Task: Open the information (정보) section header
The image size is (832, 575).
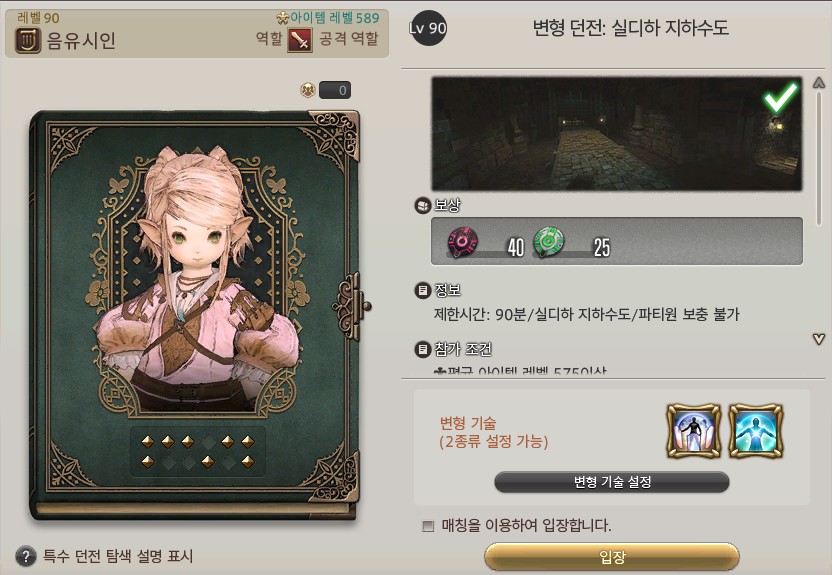Action: pyautogui.click(x=447, y=290)
